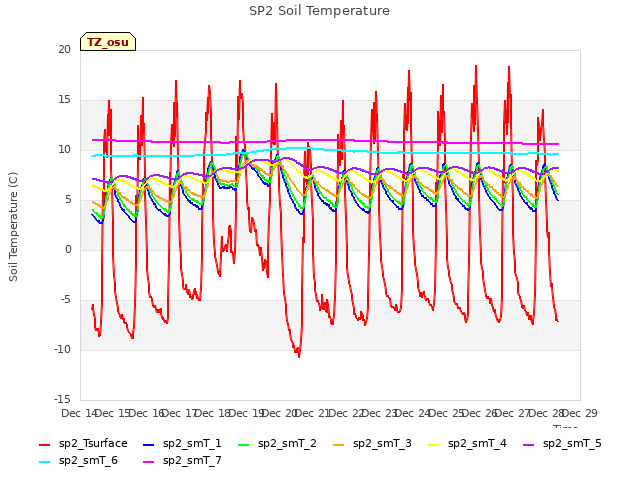Image resolution: width=640 pixels, height=480 pixels.
Task: Click the TZ_osu annotation label
Action: point(108,42)
